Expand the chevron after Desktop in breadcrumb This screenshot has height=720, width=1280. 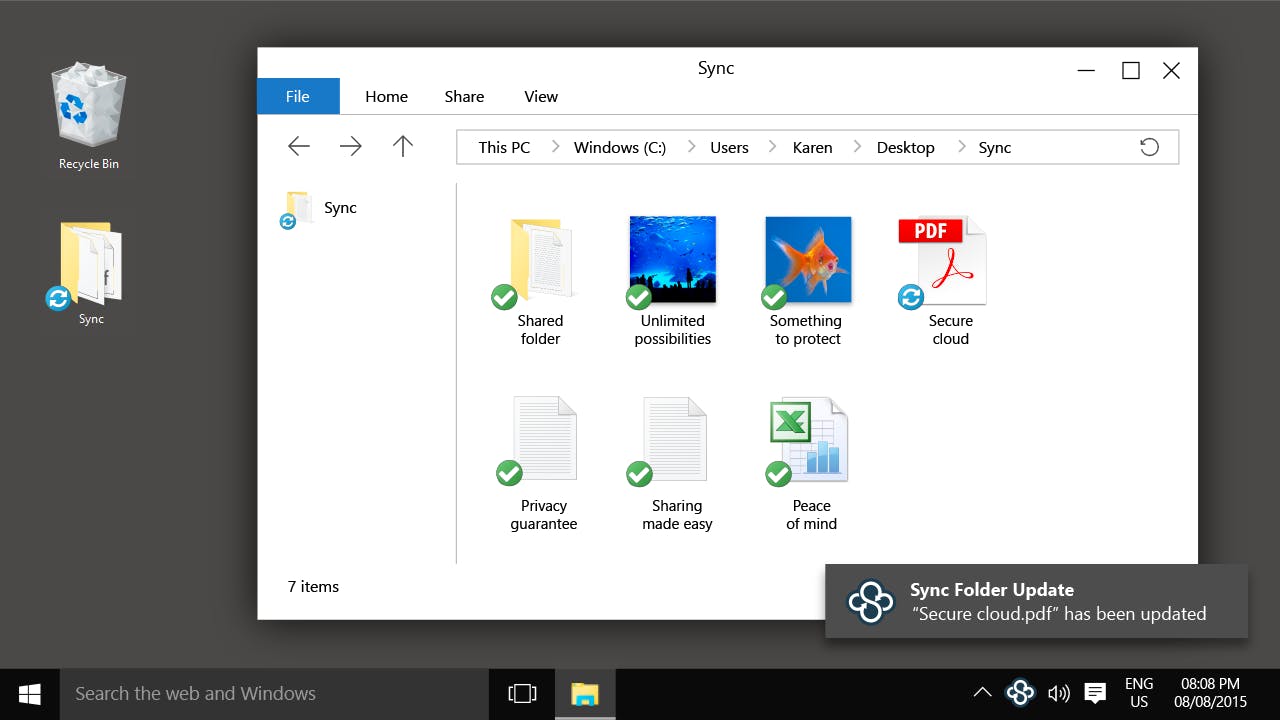961,147
